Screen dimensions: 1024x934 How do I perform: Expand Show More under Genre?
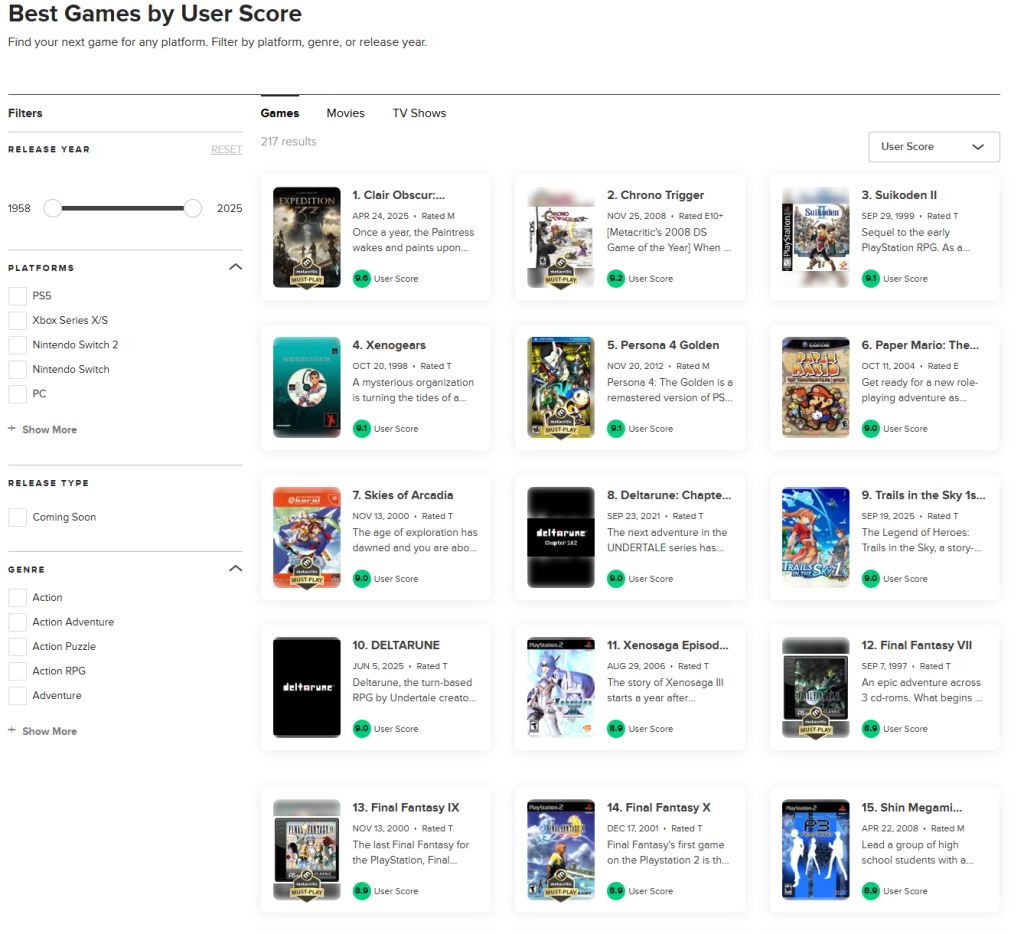(50, 732)
